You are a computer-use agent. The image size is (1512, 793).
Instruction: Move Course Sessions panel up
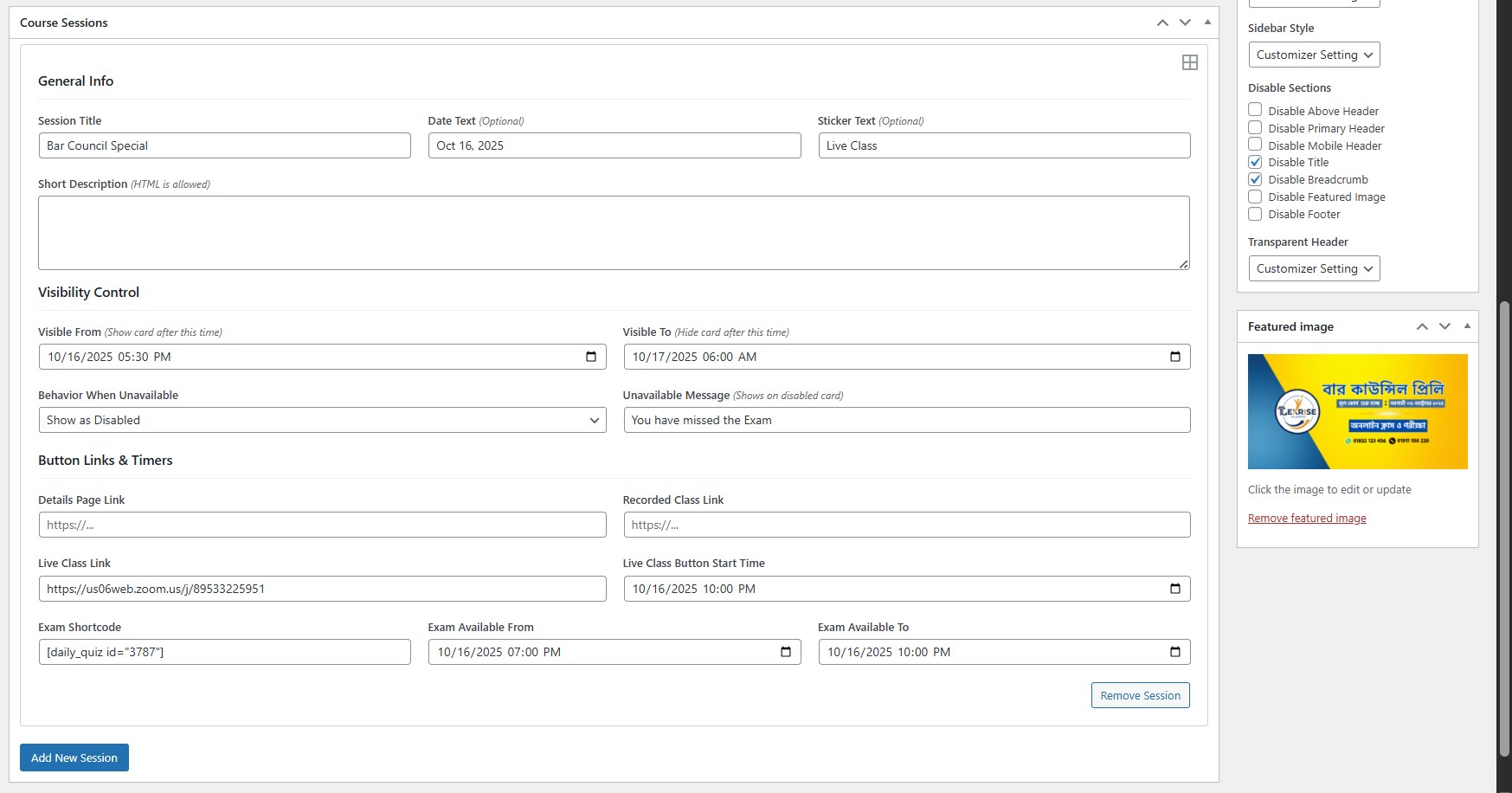(x=1162, y=23)
